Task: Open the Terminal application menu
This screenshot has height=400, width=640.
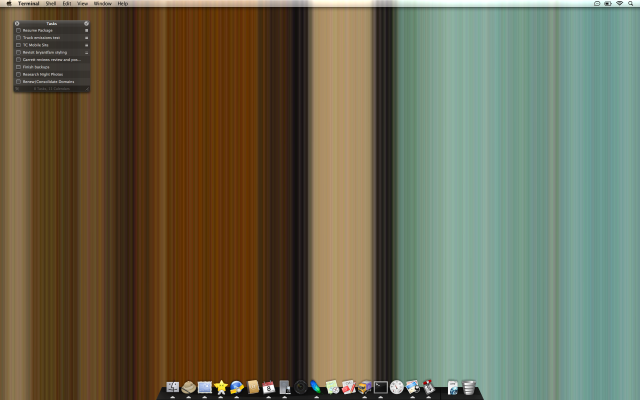Action: click(29, 3)
